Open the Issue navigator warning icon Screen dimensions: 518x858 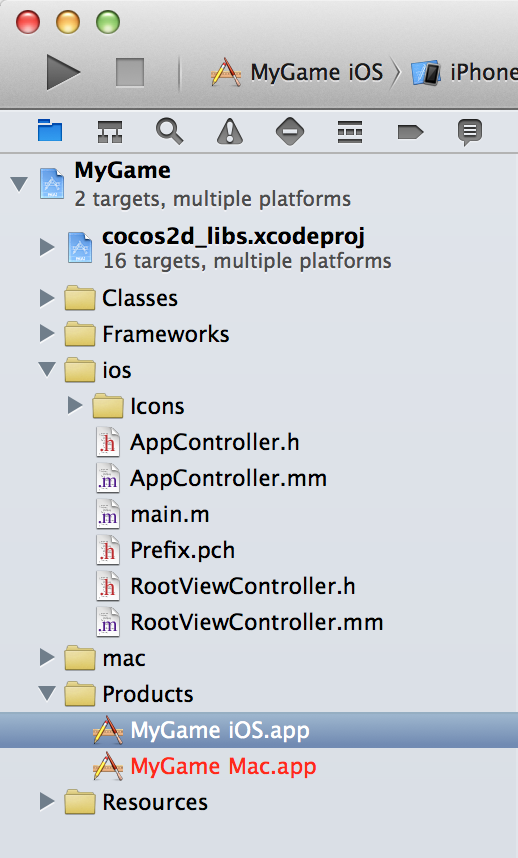[230, 132]
